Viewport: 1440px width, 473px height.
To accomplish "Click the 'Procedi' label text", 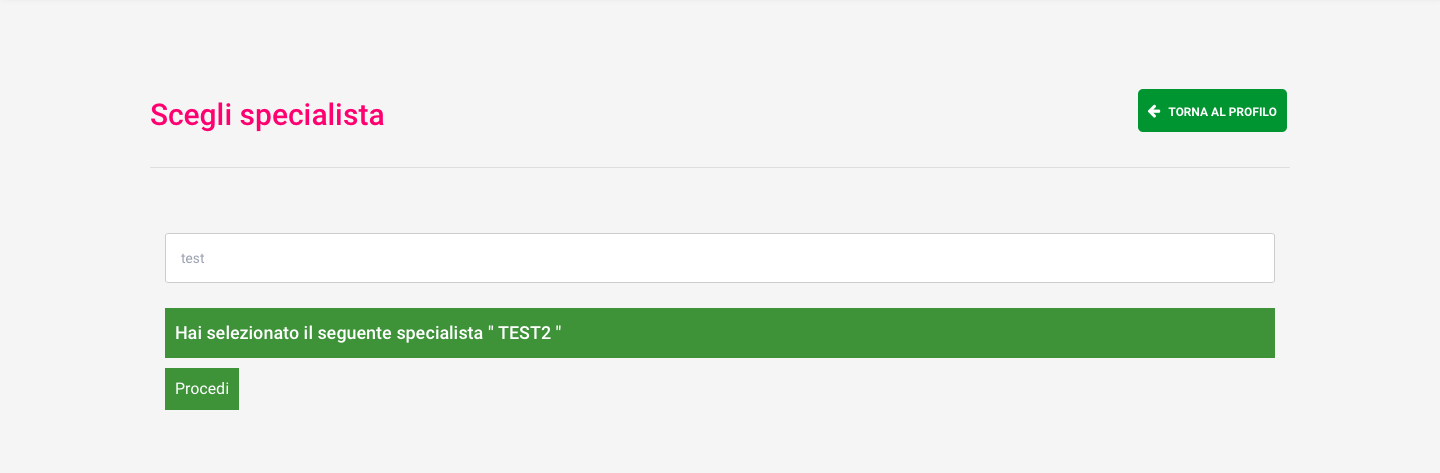I will (202, 389).
